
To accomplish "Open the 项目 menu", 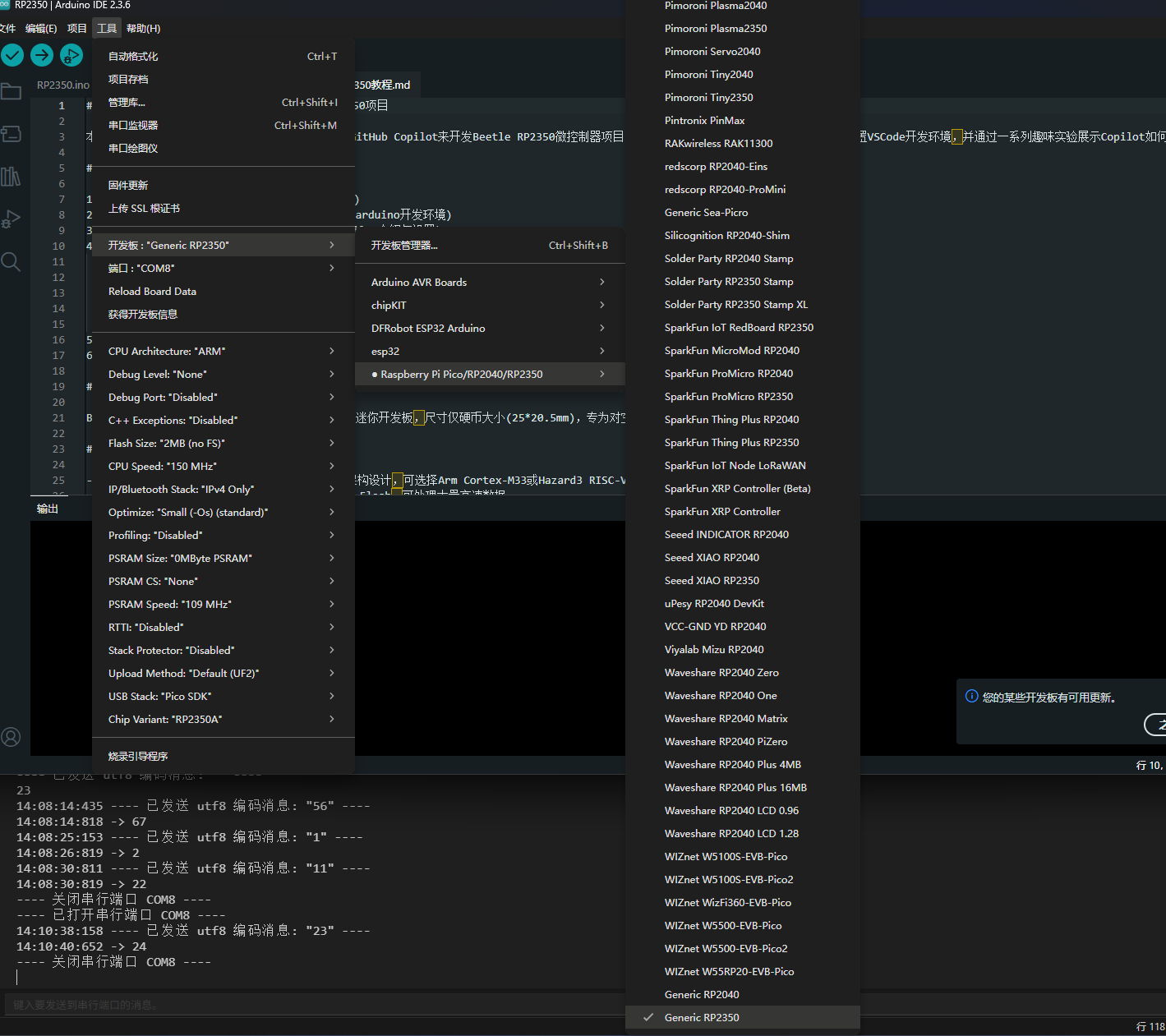I will [x=77, y=28].
